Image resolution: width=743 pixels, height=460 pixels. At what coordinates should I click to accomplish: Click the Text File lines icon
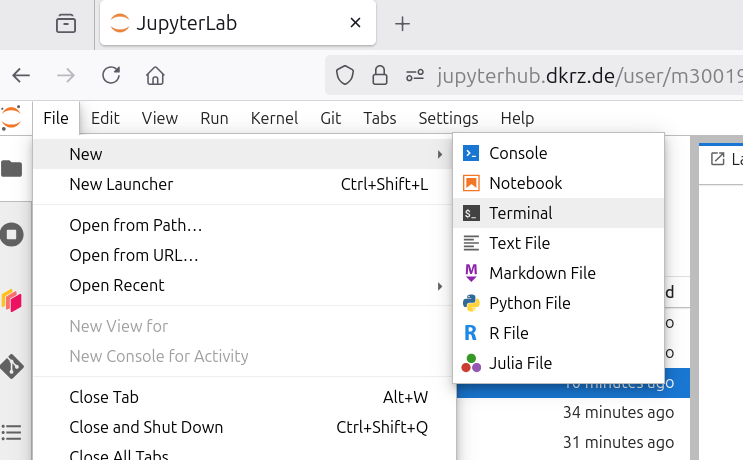(471, 243)
